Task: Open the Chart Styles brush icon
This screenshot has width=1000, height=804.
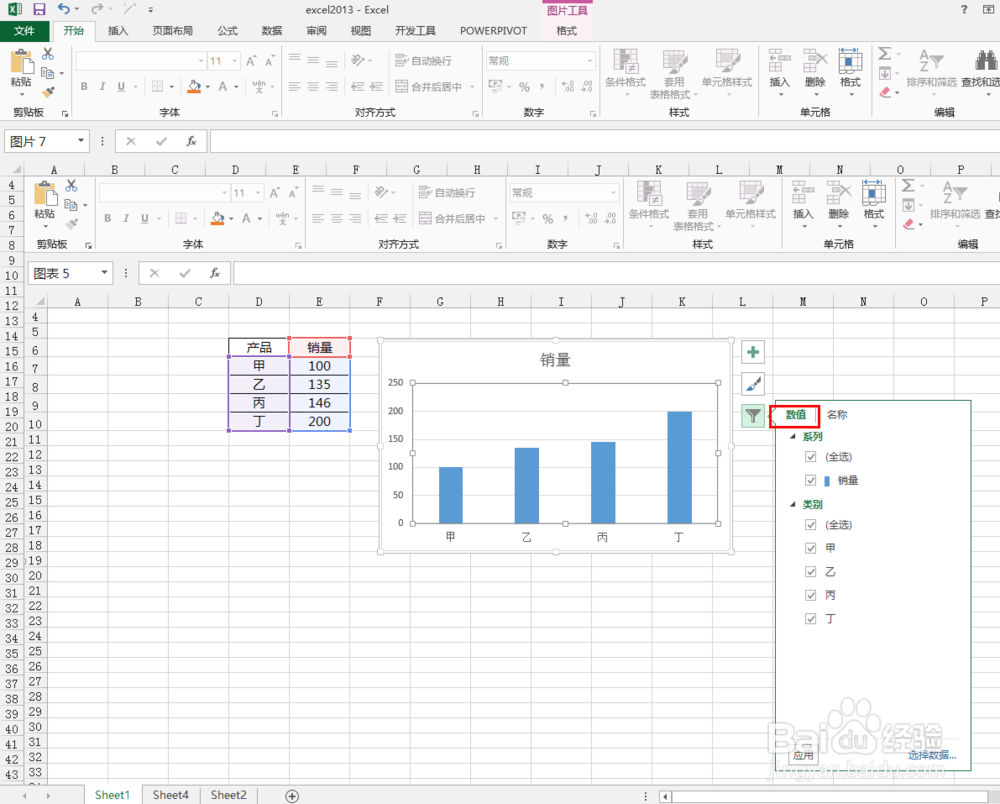Action: pos(752,384)
